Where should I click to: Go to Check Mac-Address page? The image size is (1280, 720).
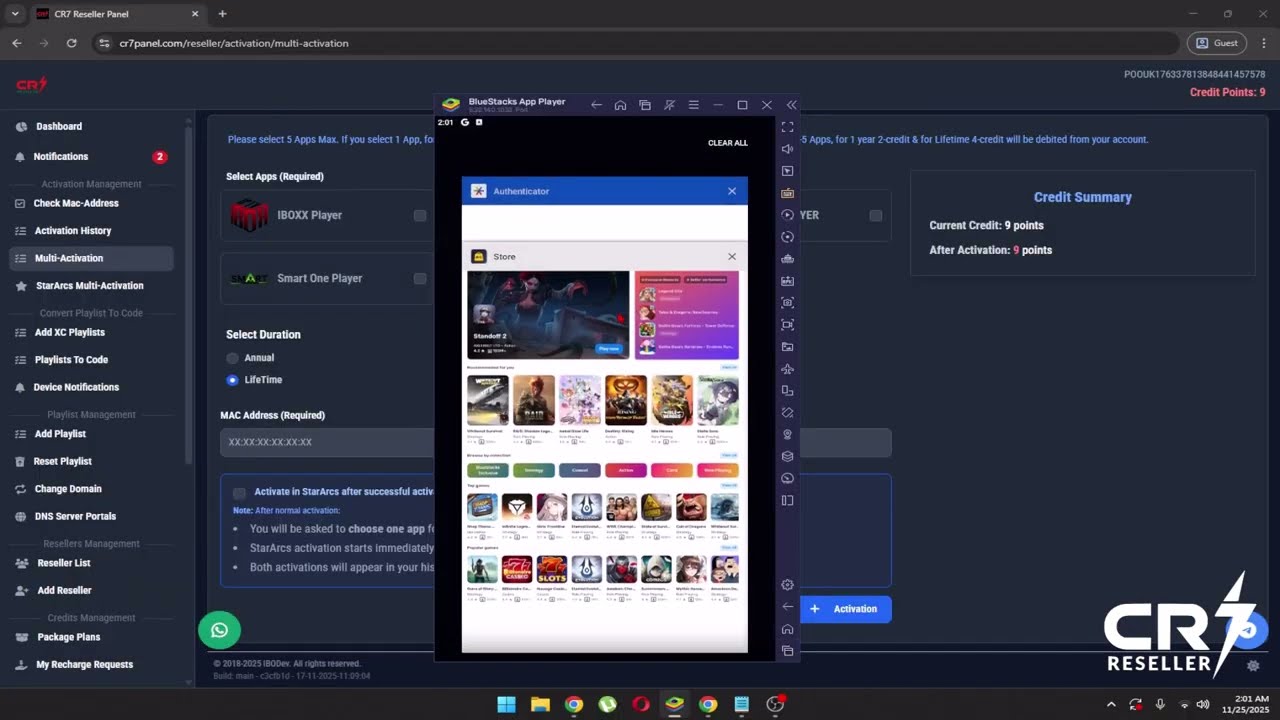tap(76, 203)
